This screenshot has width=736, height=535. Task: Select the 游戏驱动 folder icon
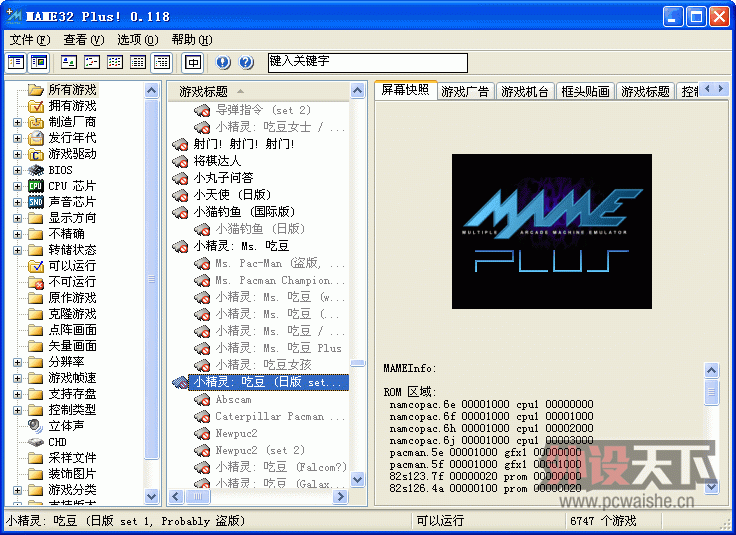(x=36, y=154)
